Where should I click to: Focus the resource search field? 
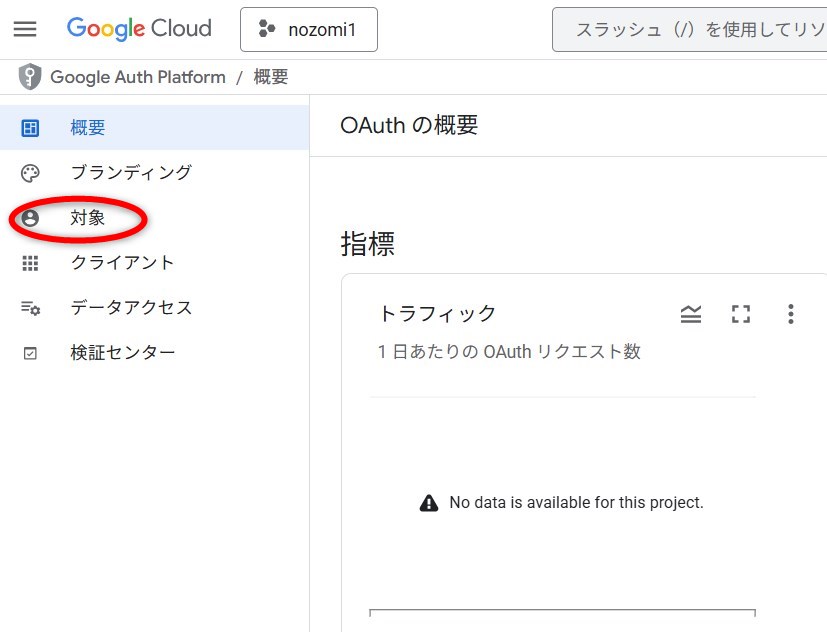[x=690, y=30]
